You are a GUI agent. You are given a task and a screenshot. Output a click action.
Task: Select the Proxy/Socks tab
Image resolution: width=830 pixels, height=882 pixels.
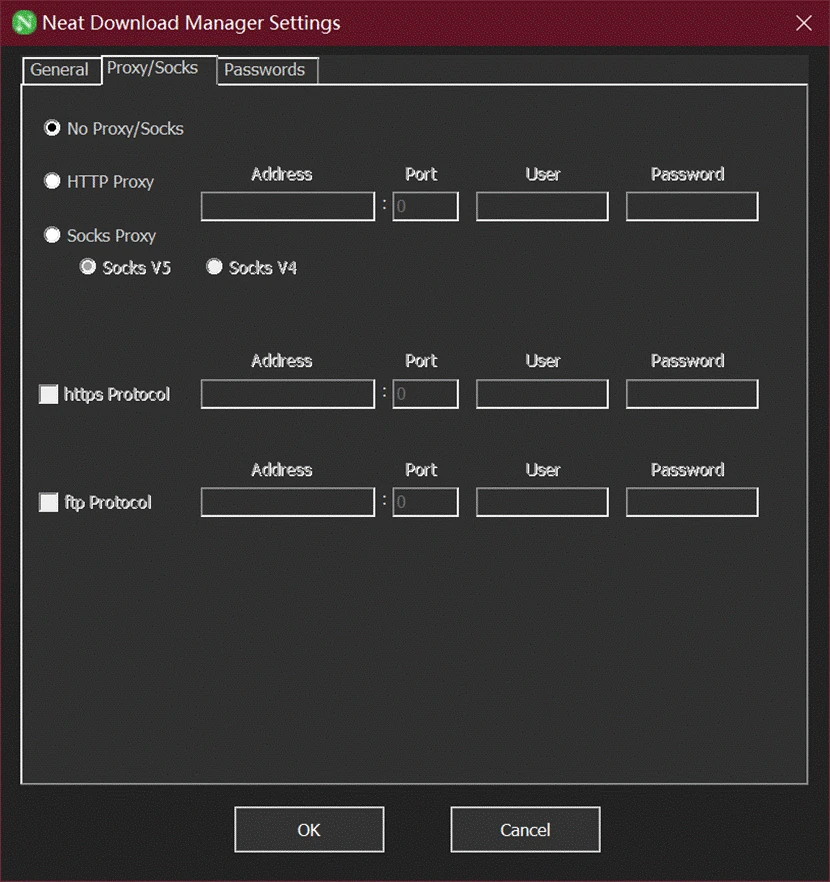coord(159,69)
